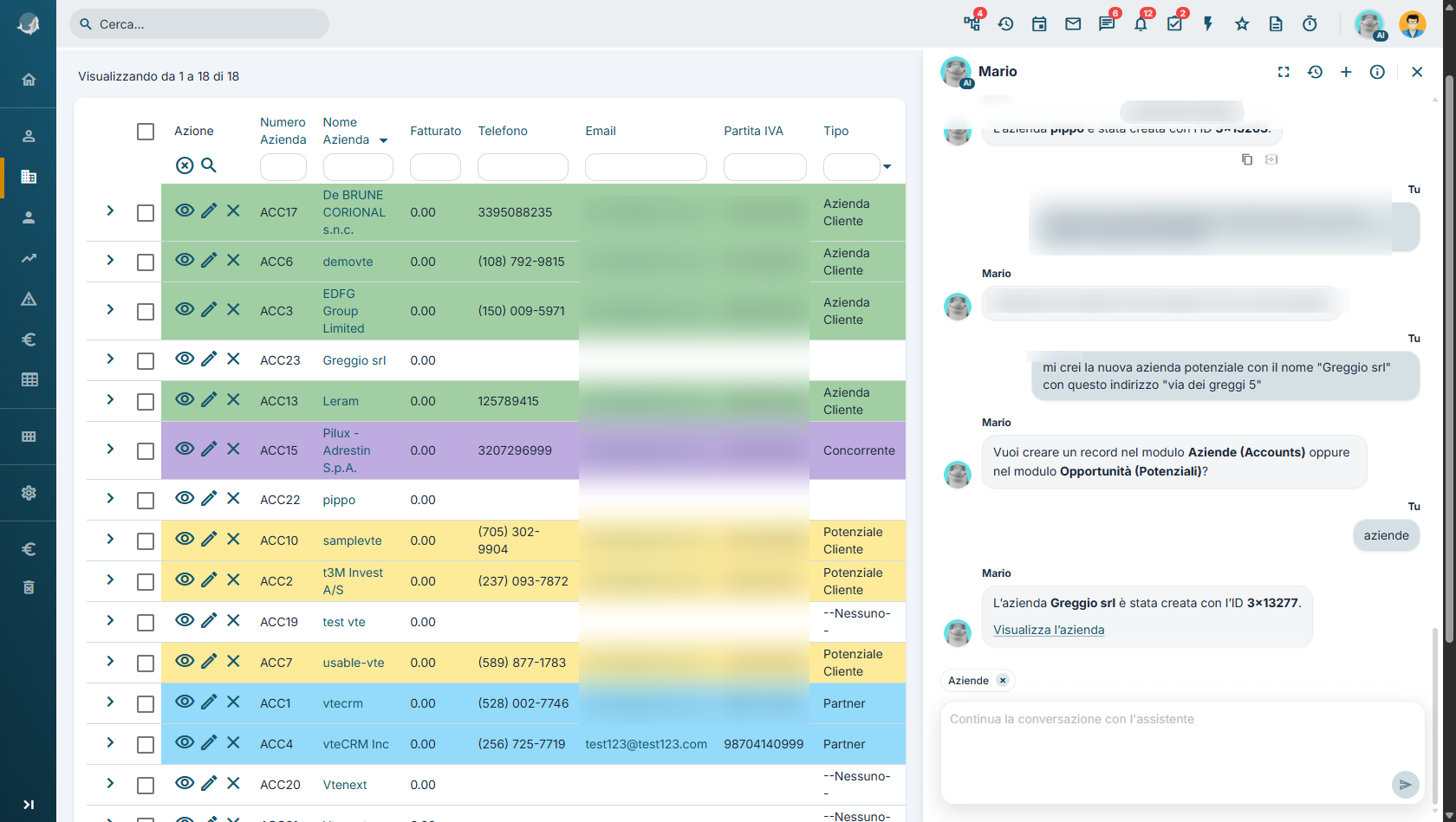Open chat history icon in Mario panel

pyautogui.click(x=1315, y=72)
